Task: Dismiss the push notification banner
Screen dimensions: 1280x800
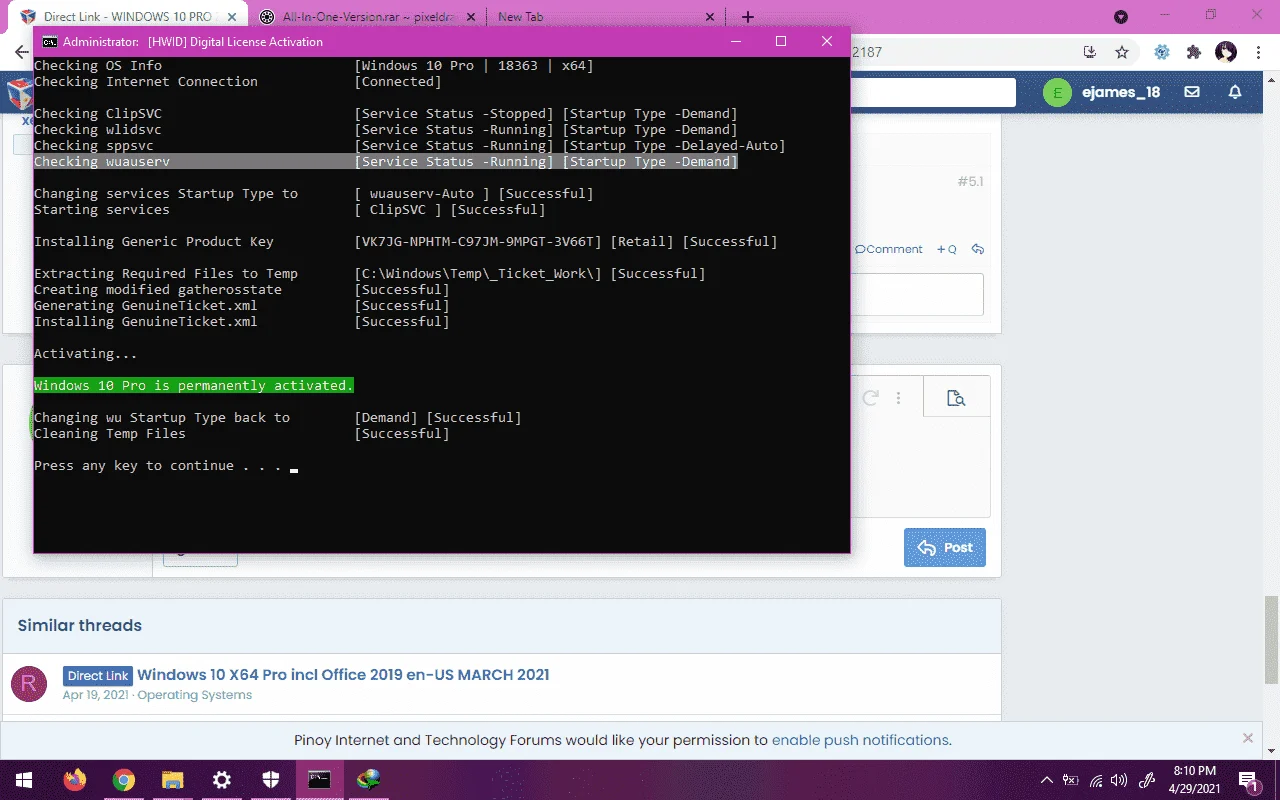Action: click(x=1248, y=738)
